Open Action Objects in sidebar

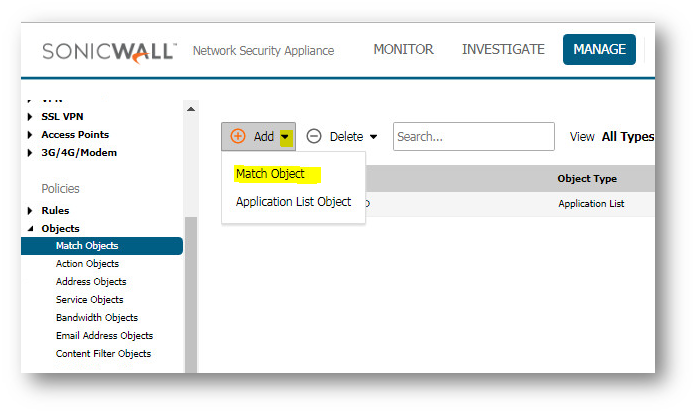[87, 264]
